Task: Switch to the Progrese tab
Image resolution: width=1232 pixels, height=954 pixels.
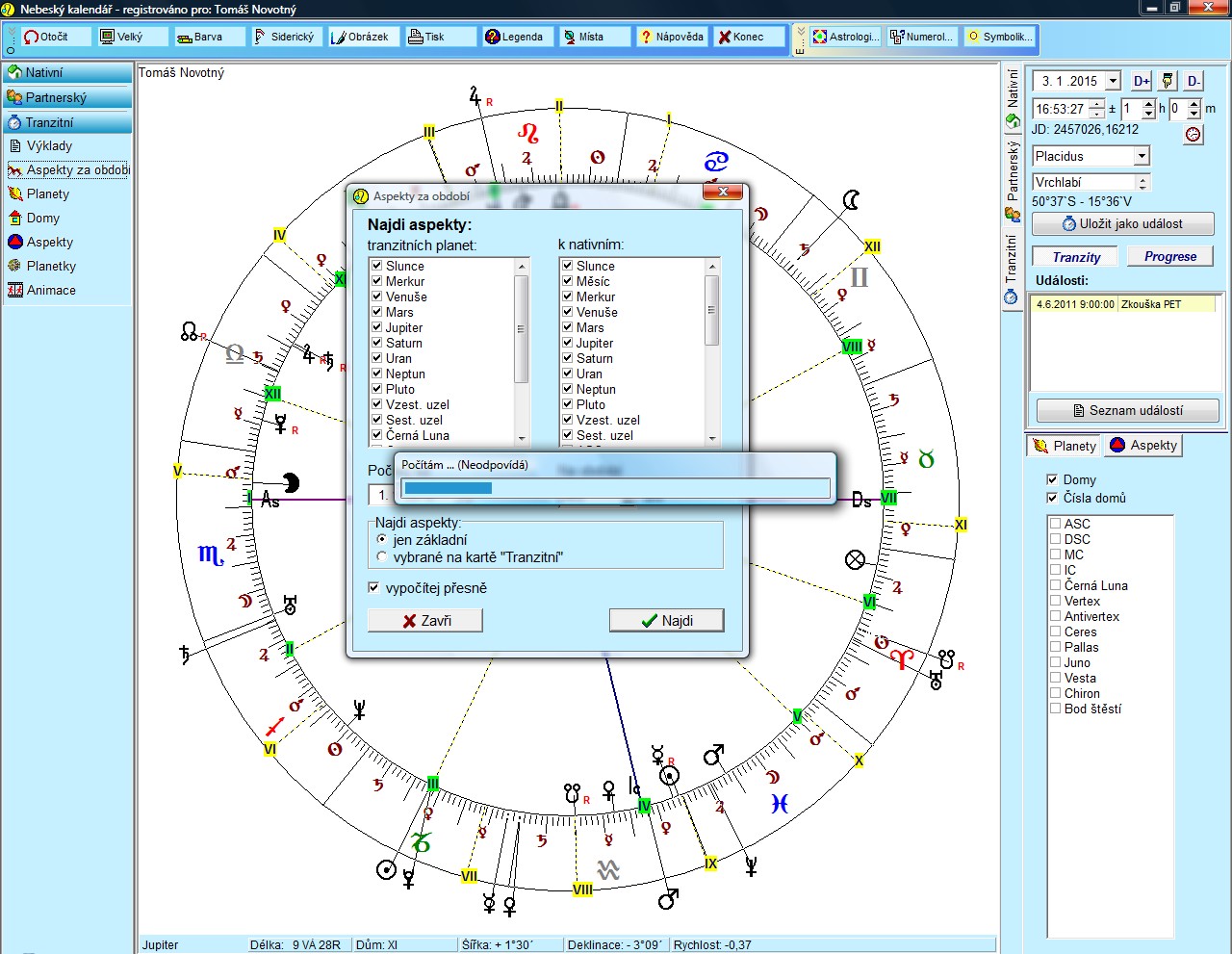Action: coord(1169,256)
